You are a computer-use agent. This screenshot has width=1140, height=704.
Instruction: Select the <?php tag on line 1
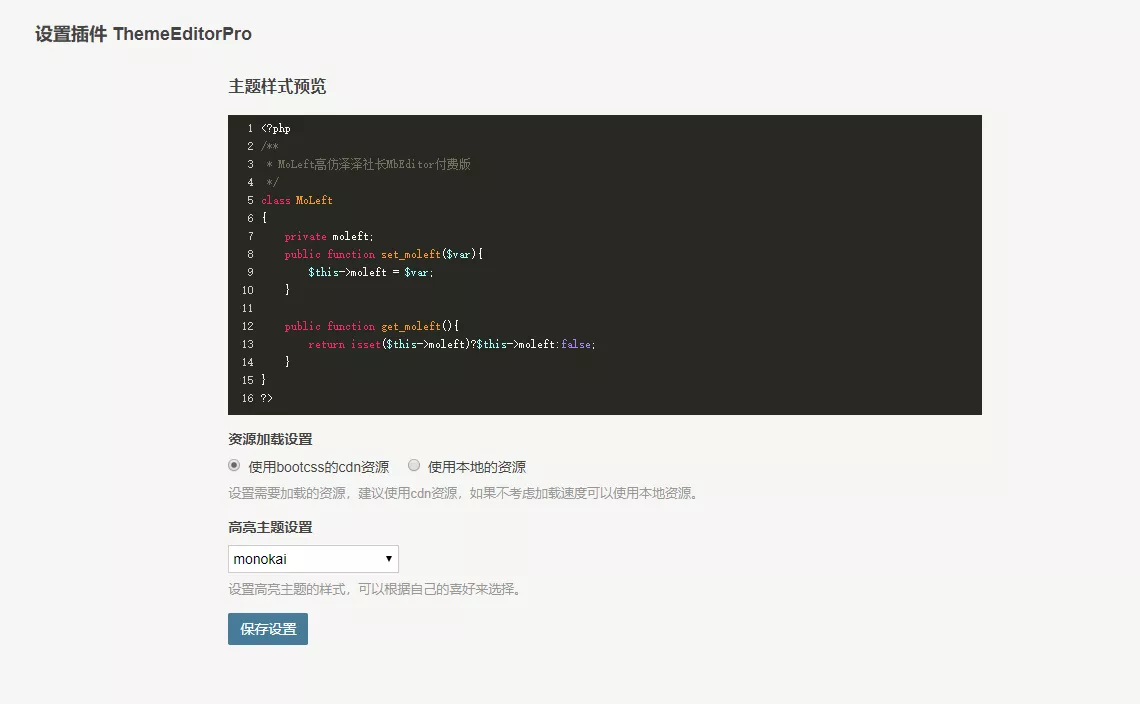click(275, 128)
